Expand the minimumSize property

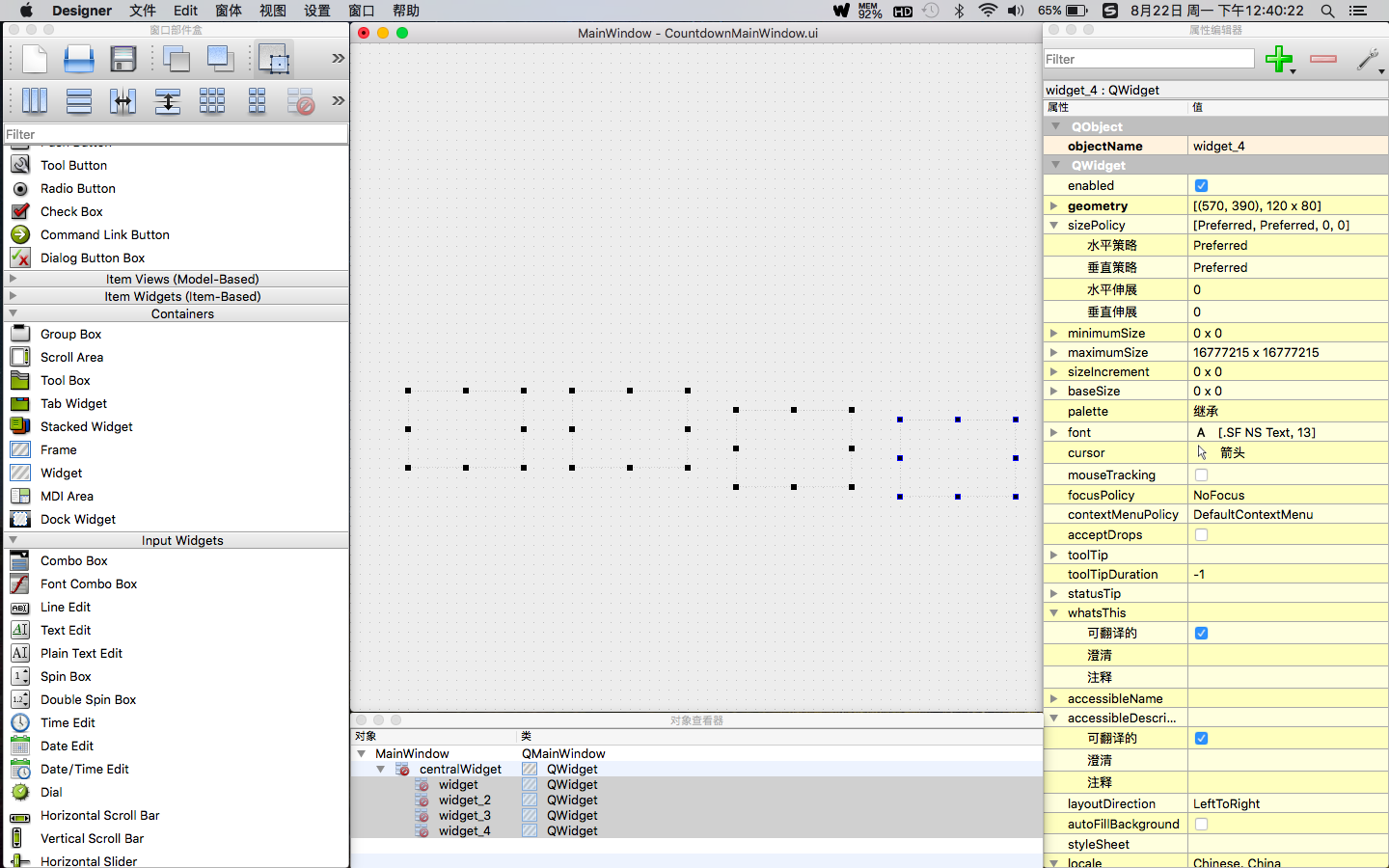pyautogui.click(x=1053, y=333)
